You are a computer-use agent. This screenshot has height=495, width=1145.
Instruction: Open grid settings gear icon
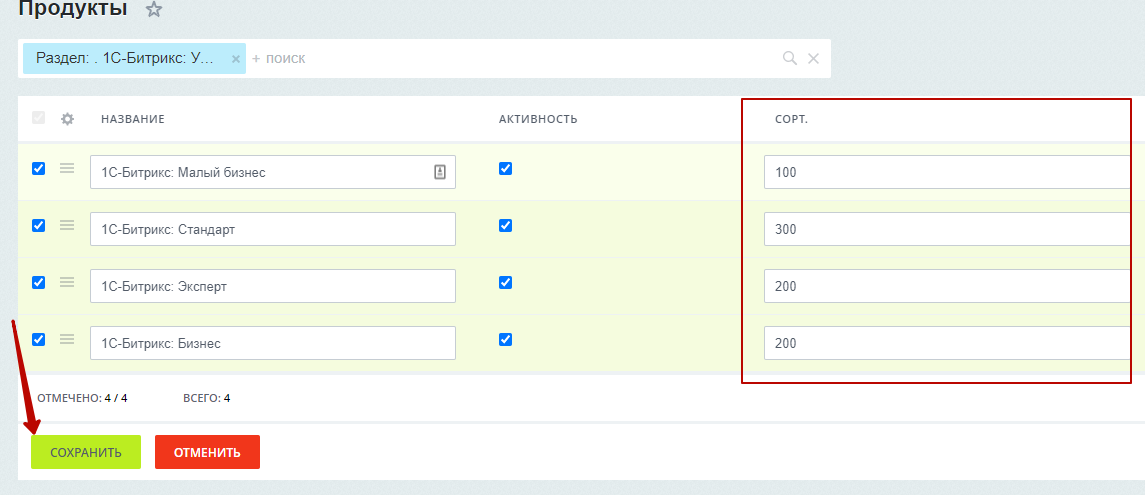67,118
